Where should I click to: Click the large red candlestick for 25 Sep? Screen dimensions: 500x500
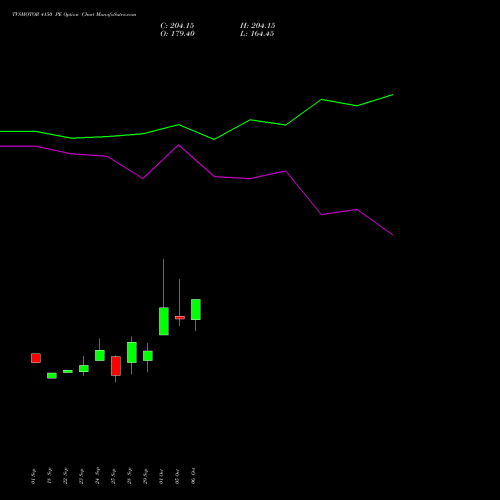116,366
